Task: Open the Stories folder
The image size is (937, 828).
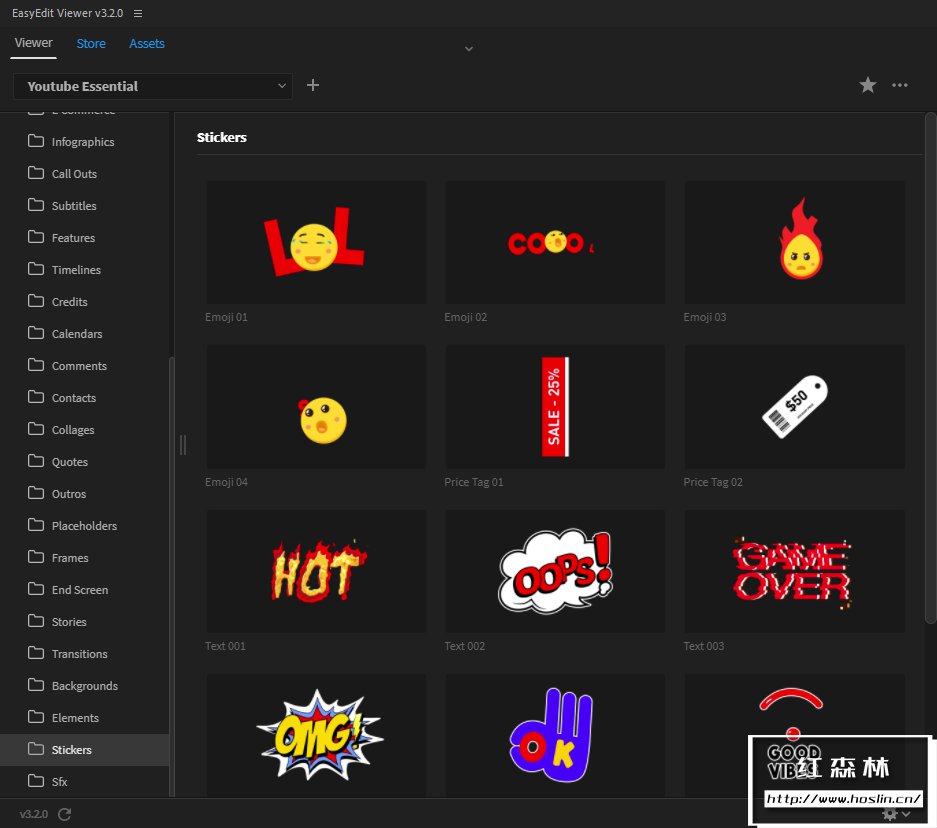Action: point(85,622)
